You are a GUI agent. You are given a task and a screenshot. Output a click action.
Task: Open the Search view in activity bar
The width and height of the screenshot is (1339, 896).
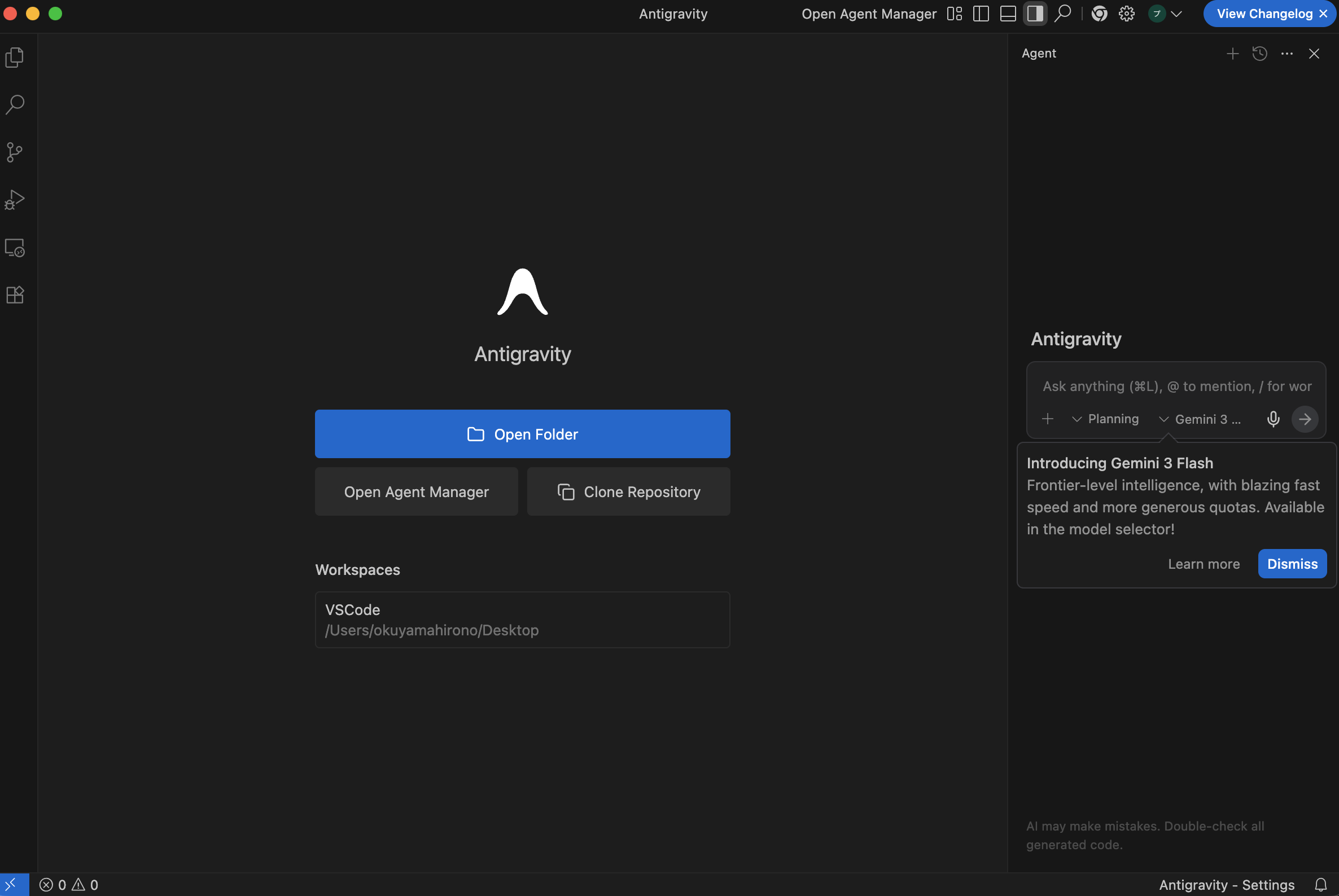[x=15, y=104]
